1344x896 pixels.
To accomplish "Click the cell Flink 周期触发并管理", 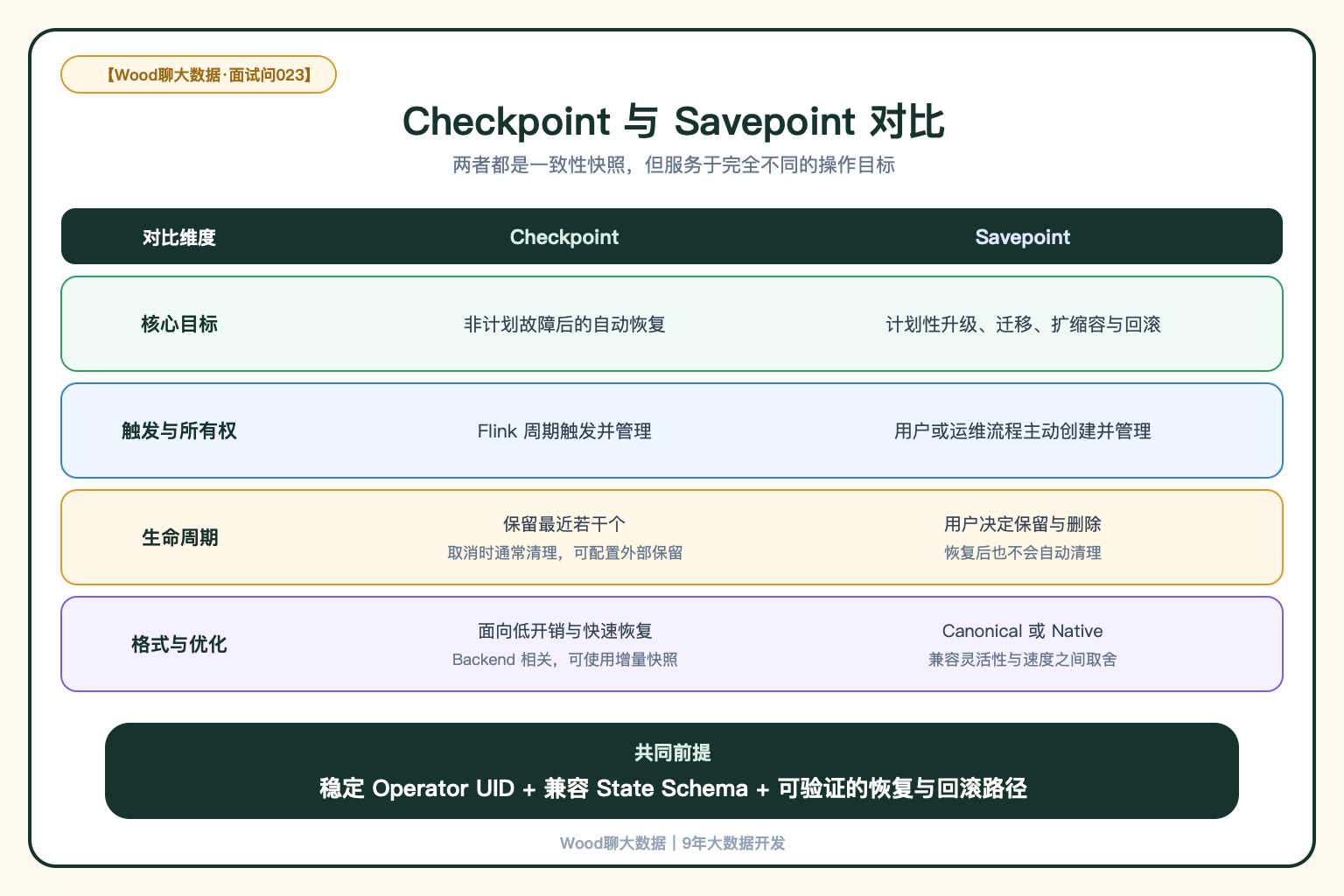I will pyautogui.click(x=564, y=431).
